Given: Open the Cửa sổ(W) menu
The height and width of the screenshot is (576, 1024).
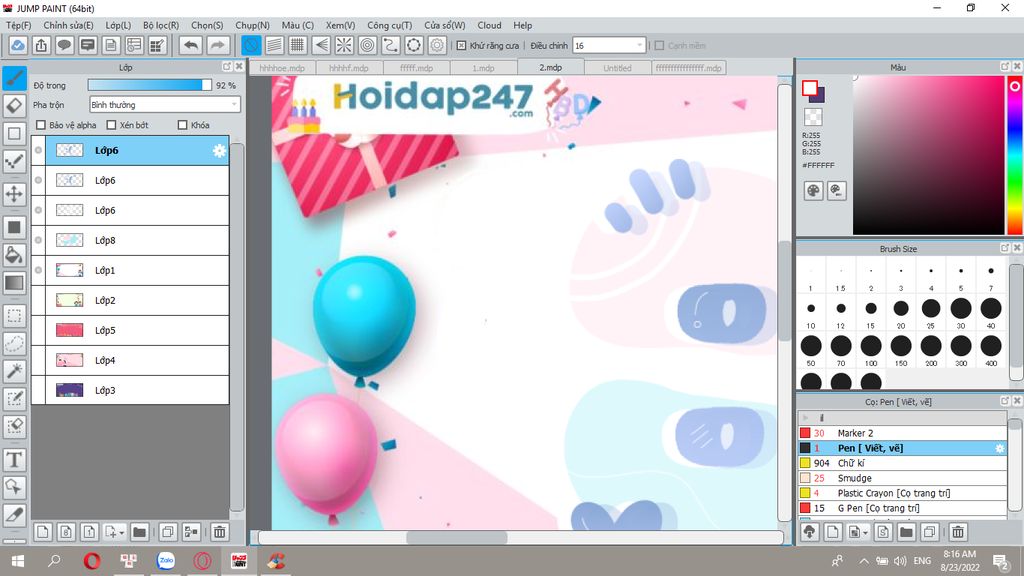Looking at the screenshot, I should click(445, 25).
